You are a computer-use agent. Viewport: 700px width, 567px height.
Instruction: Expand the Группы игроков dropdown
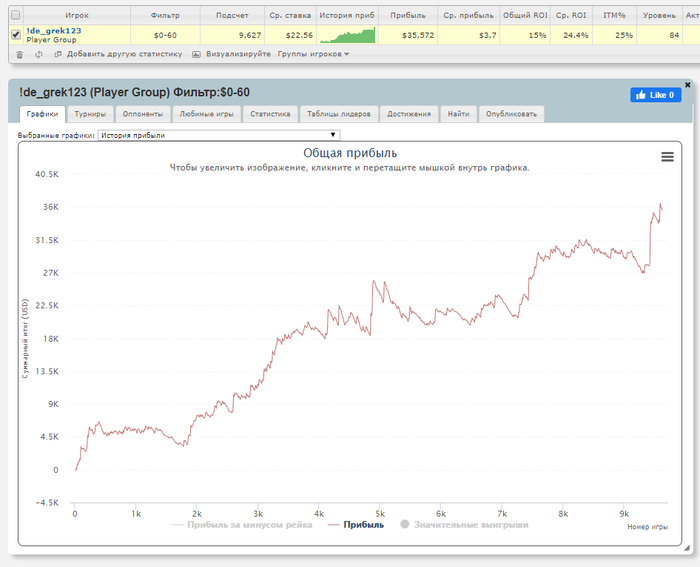(313, 54)
